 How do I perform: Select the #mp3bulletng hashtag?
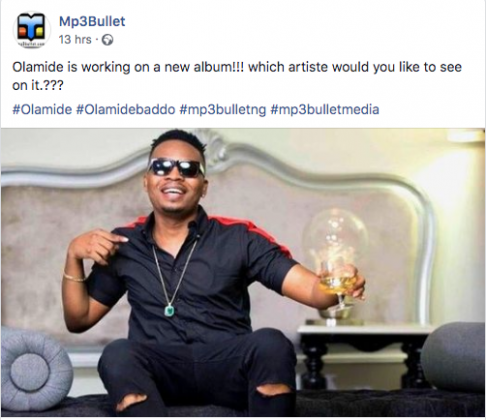pos(223,109)
